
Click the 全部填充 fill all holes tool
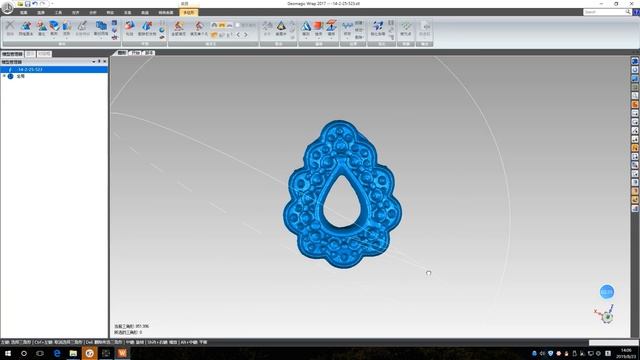click(178, 29)
